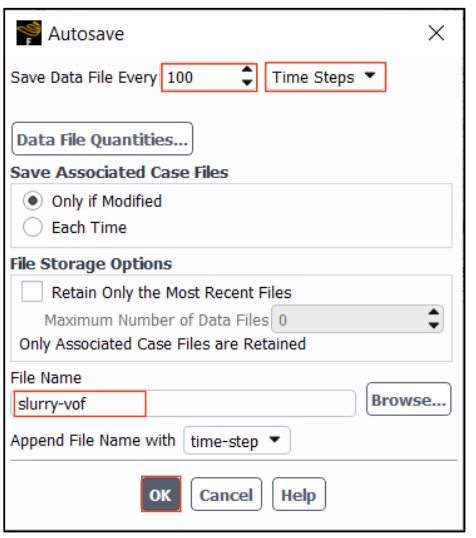The height and width of the screenshot is (538, 476).
Task: Increase the Save Data File Every value
Action: click(x=247, y=70)
